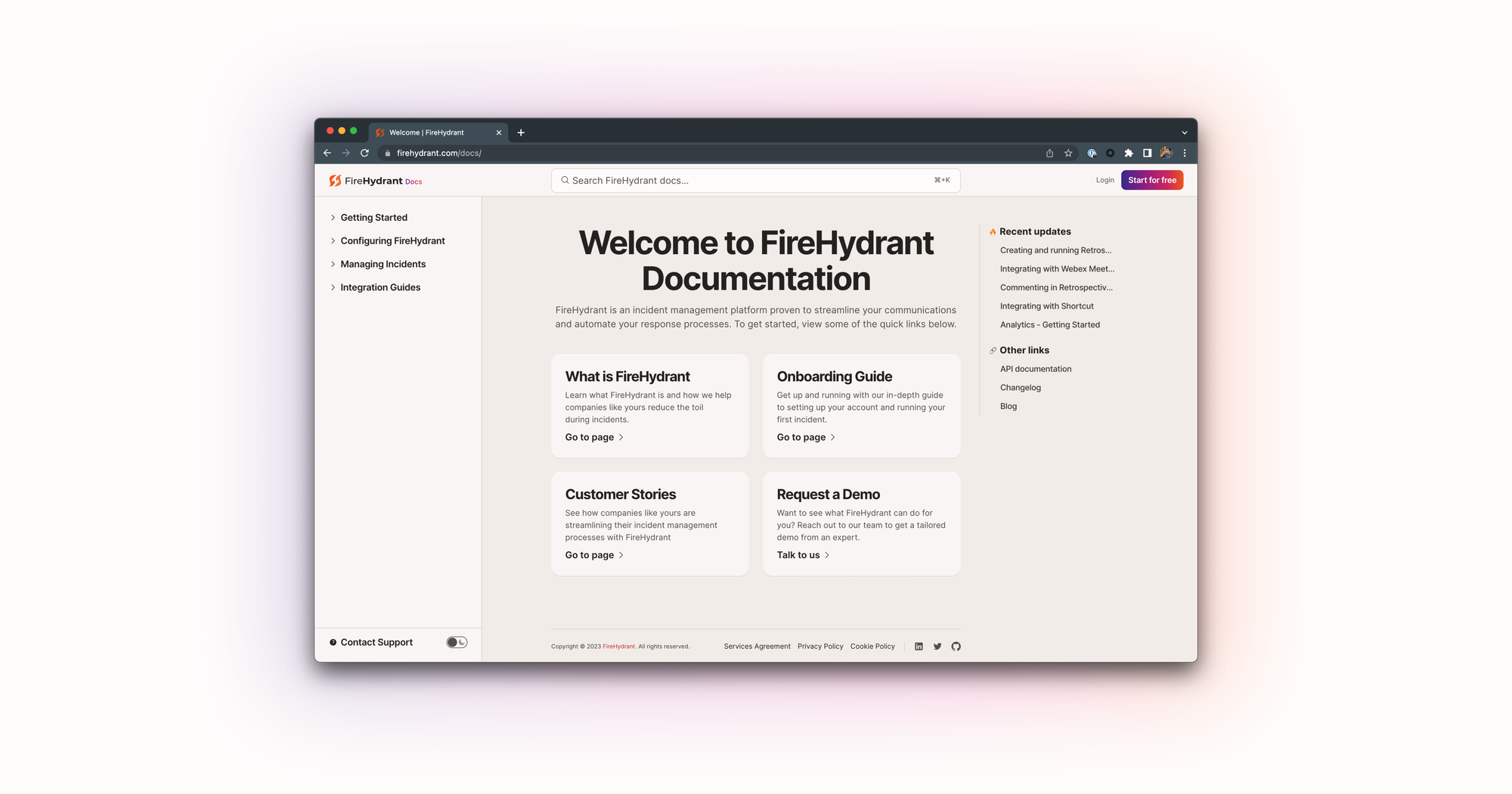Open the Changelog link

(x=1020, y=388)
